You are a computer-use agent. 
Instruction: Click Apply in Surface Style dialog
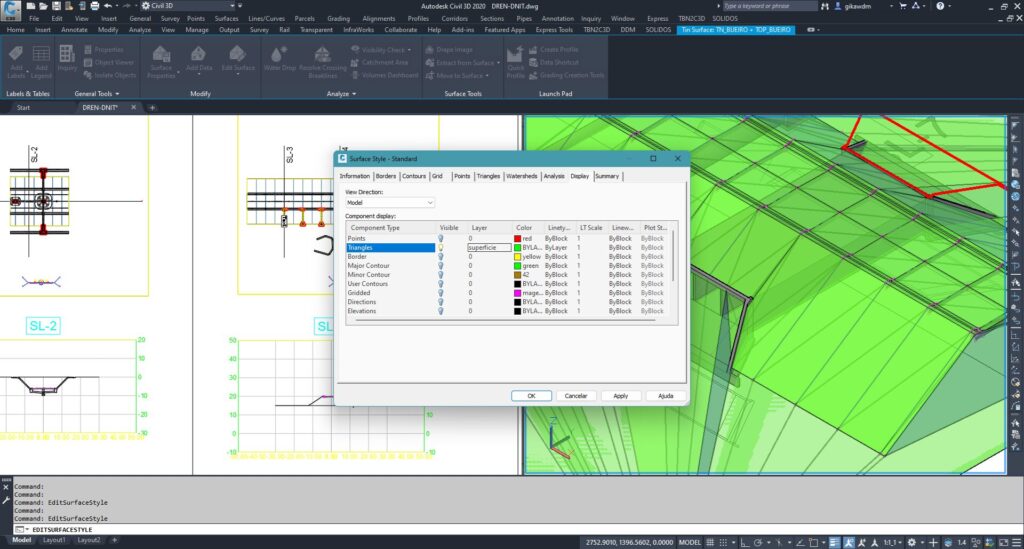tap(620, 396)
